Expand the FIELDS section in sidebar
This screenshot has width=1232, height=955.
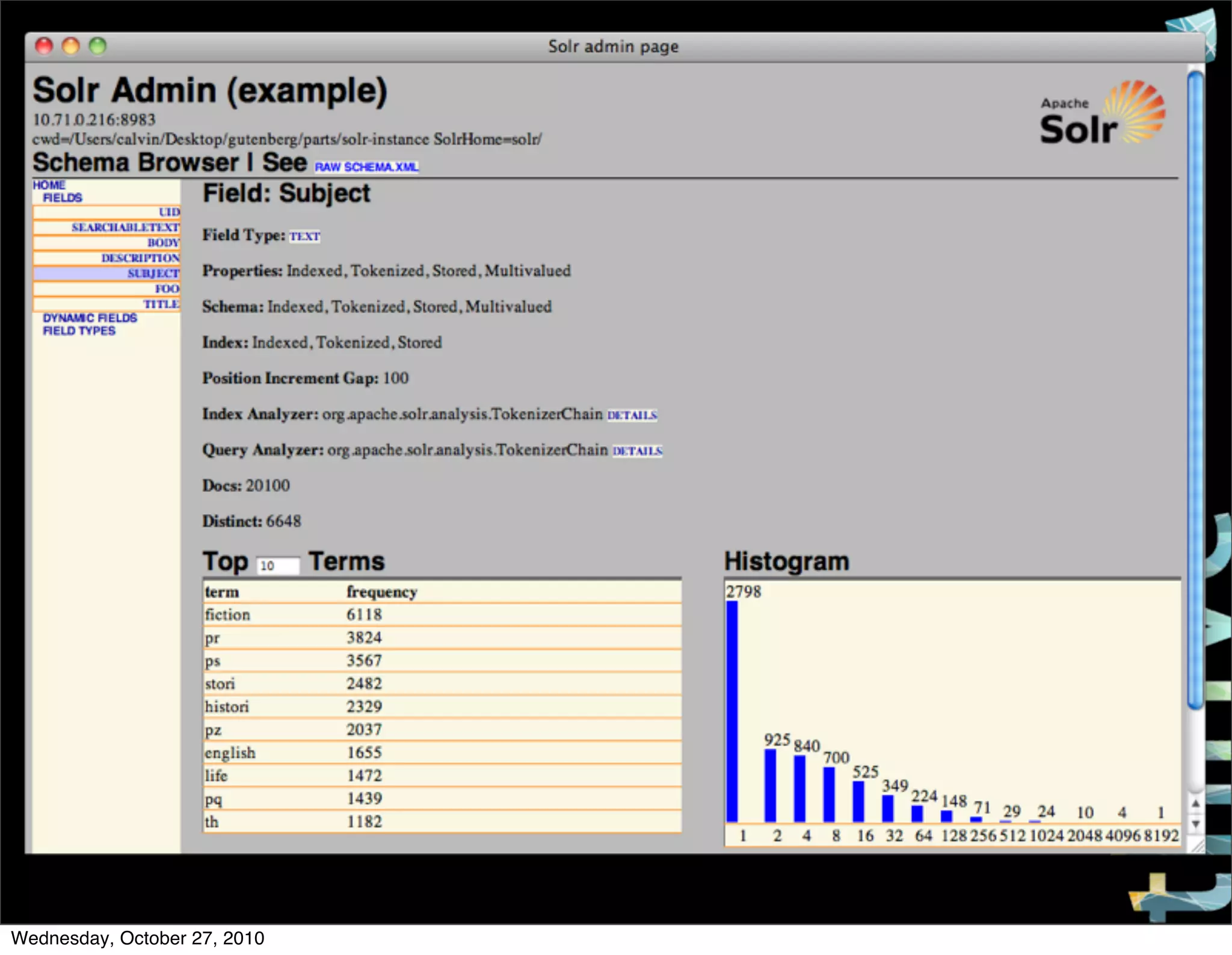(62, 198)
